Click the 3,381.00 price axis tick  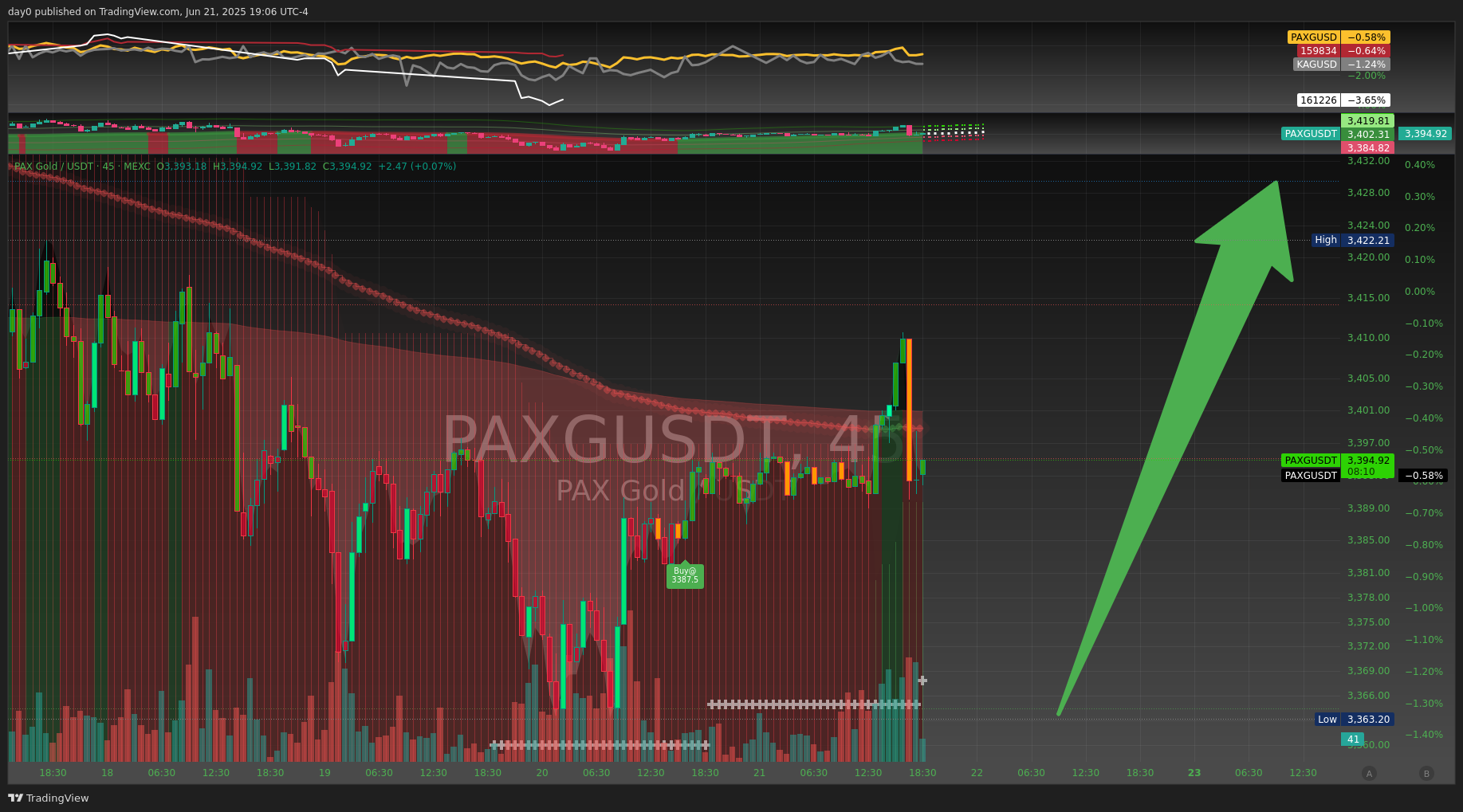click(x=1368, y=573)
